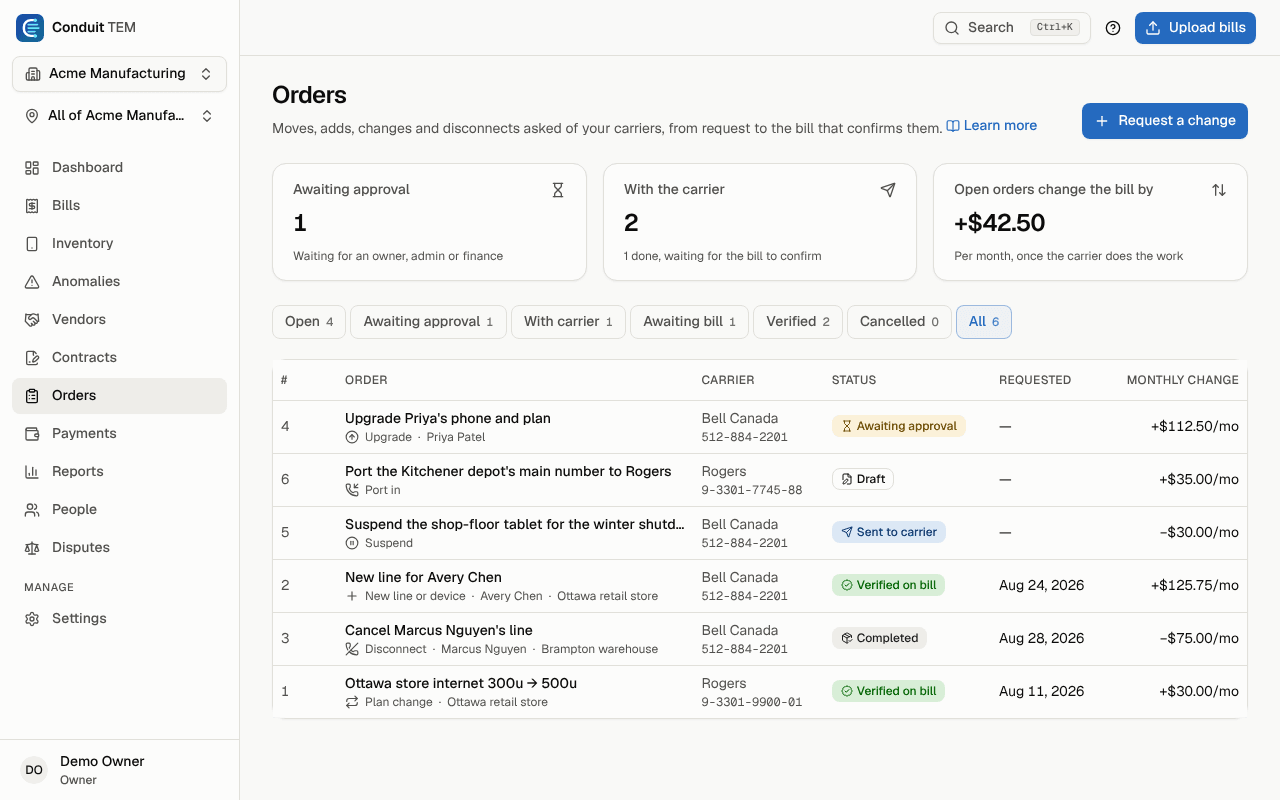Click the paper-plane icon on With the carrier card

click(x=888, y=190)
